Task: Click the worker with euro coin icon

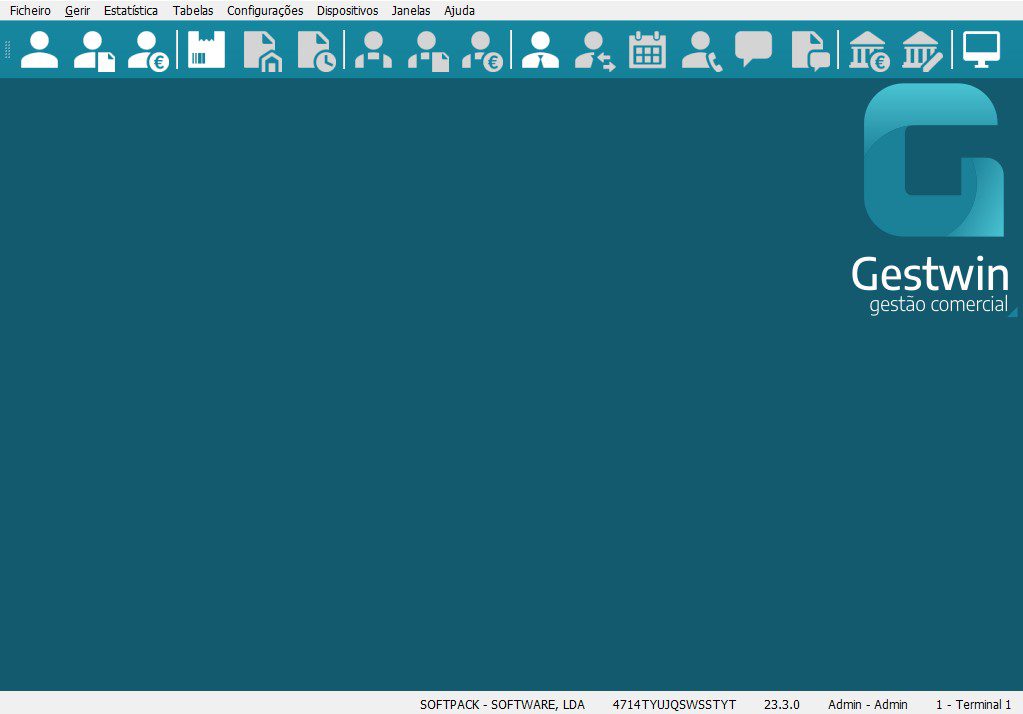Action: (482, 51)
